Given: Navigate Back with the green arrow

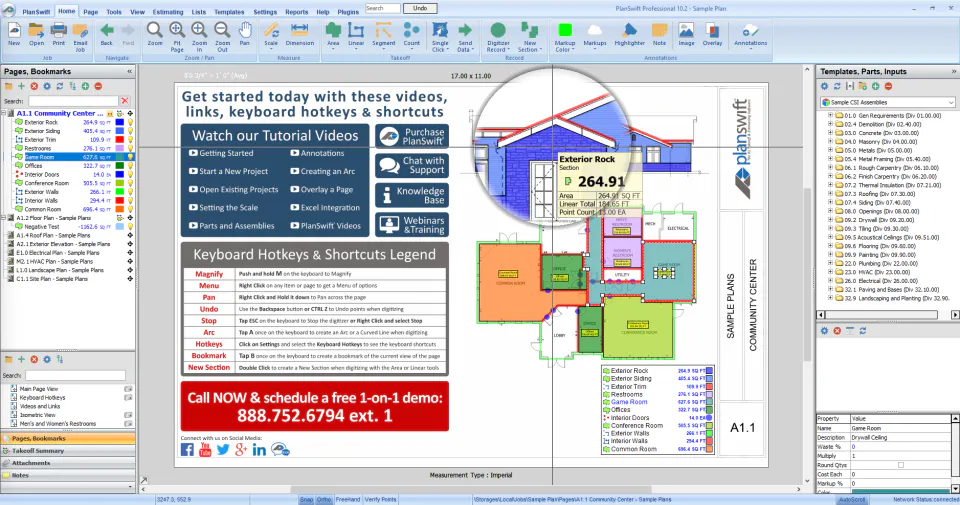Looking at the screenshot, I should 107,34.
